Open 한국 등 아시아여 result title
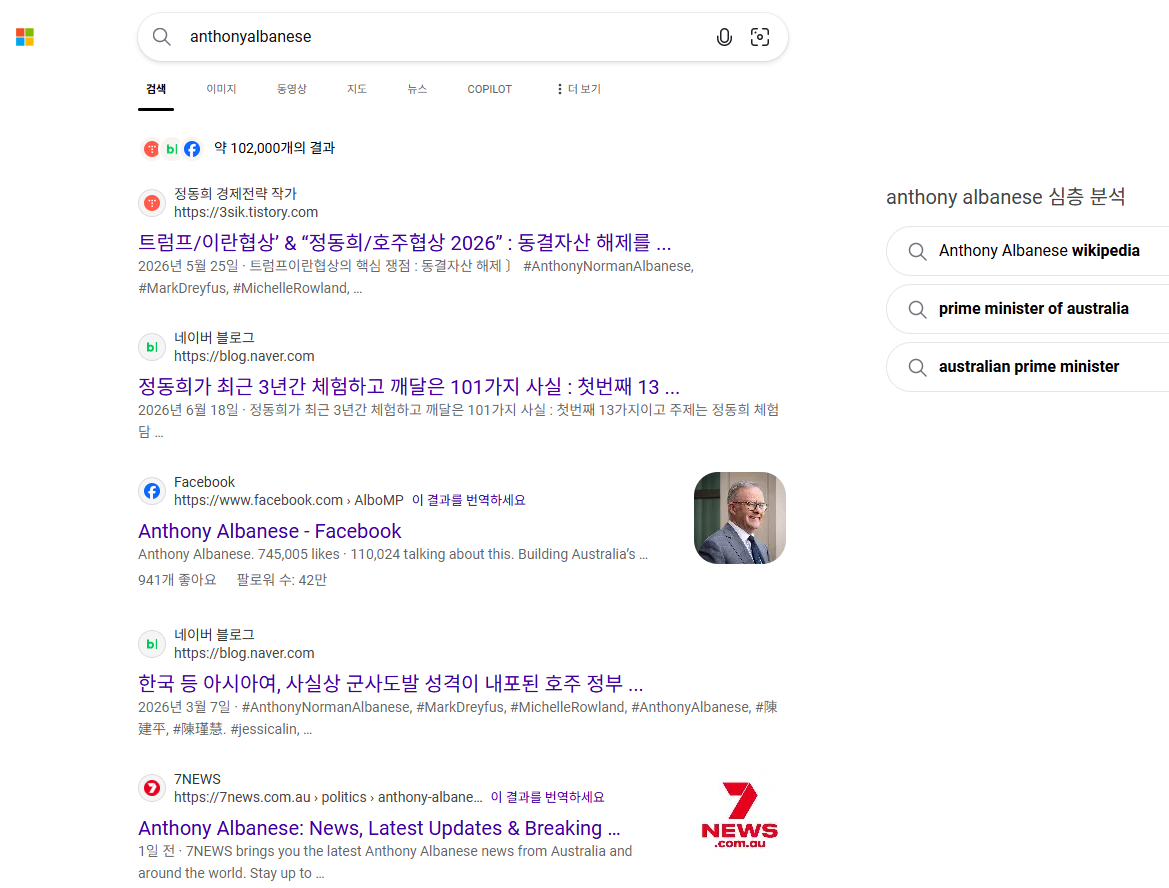The width and height of the screenshot is (1169, 888). click(390, 683)
